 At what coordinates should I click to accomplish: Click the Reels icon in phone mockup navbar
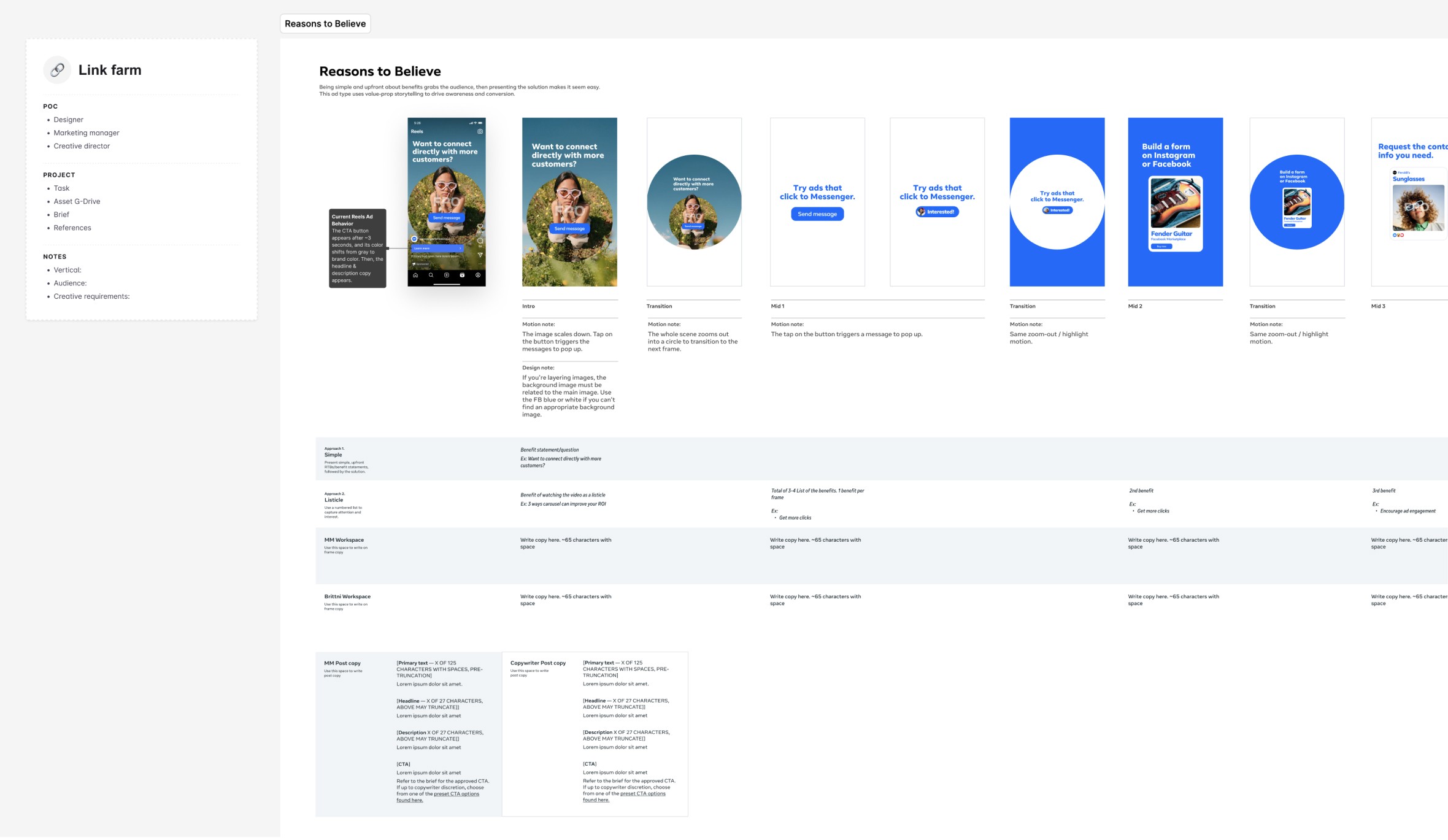point(462,275)
